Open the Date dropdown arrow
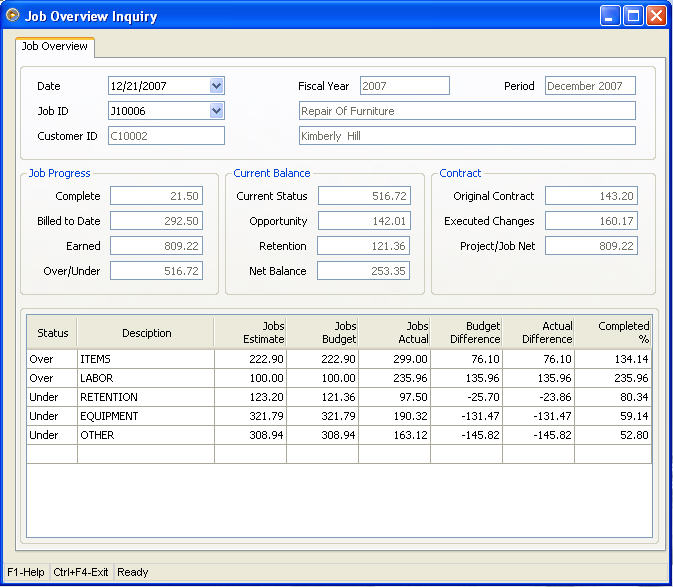Screen dimensions: 673x587 217,86
